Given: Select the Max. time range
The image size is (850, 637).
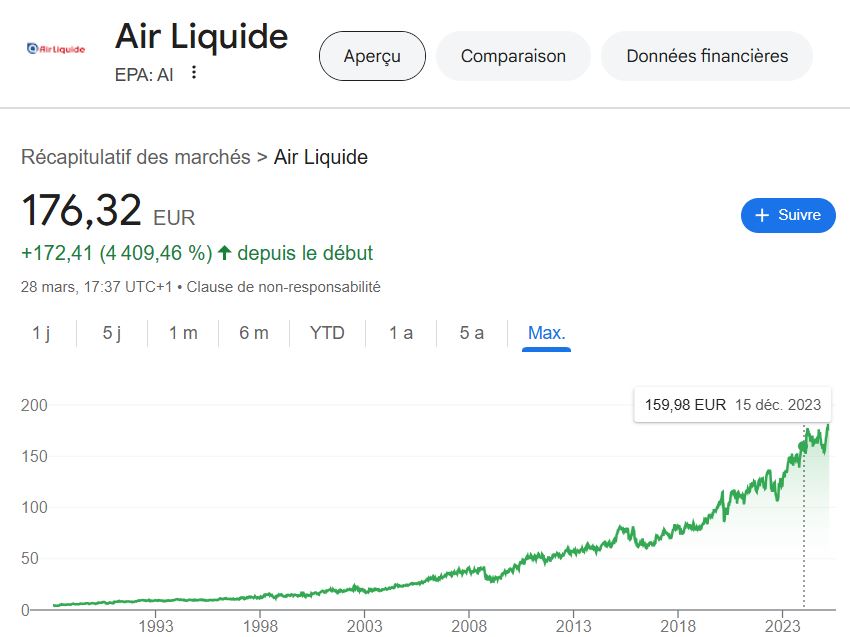Looking at the screenshot, I should point(547,333).
